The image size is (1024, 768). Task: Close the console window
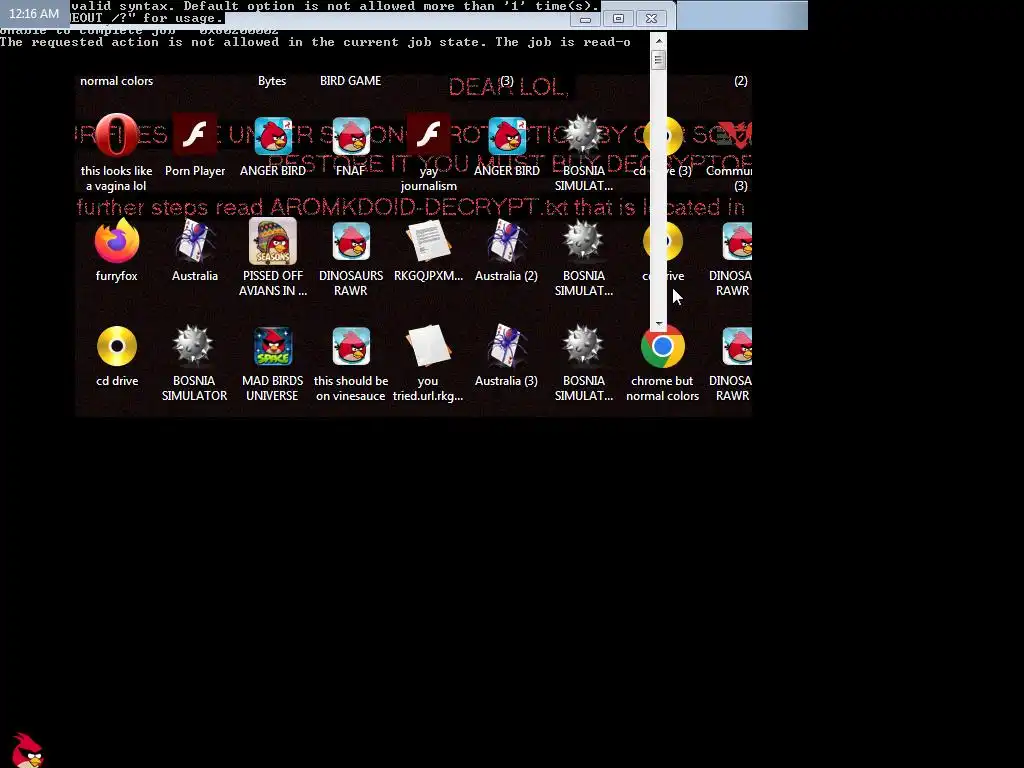(x=651, y=19)
